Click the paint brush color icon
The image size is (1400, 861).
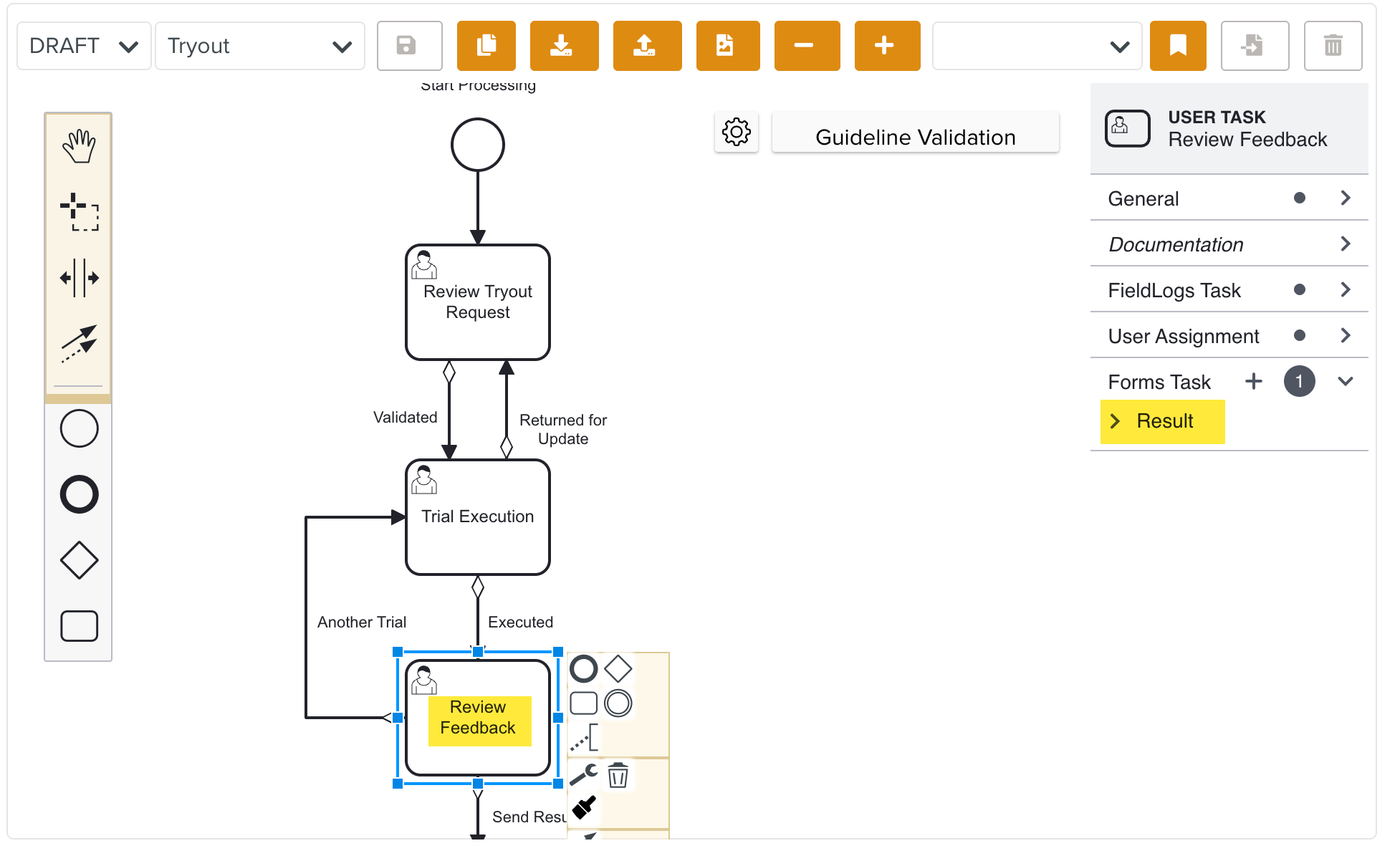click(584, 808)
